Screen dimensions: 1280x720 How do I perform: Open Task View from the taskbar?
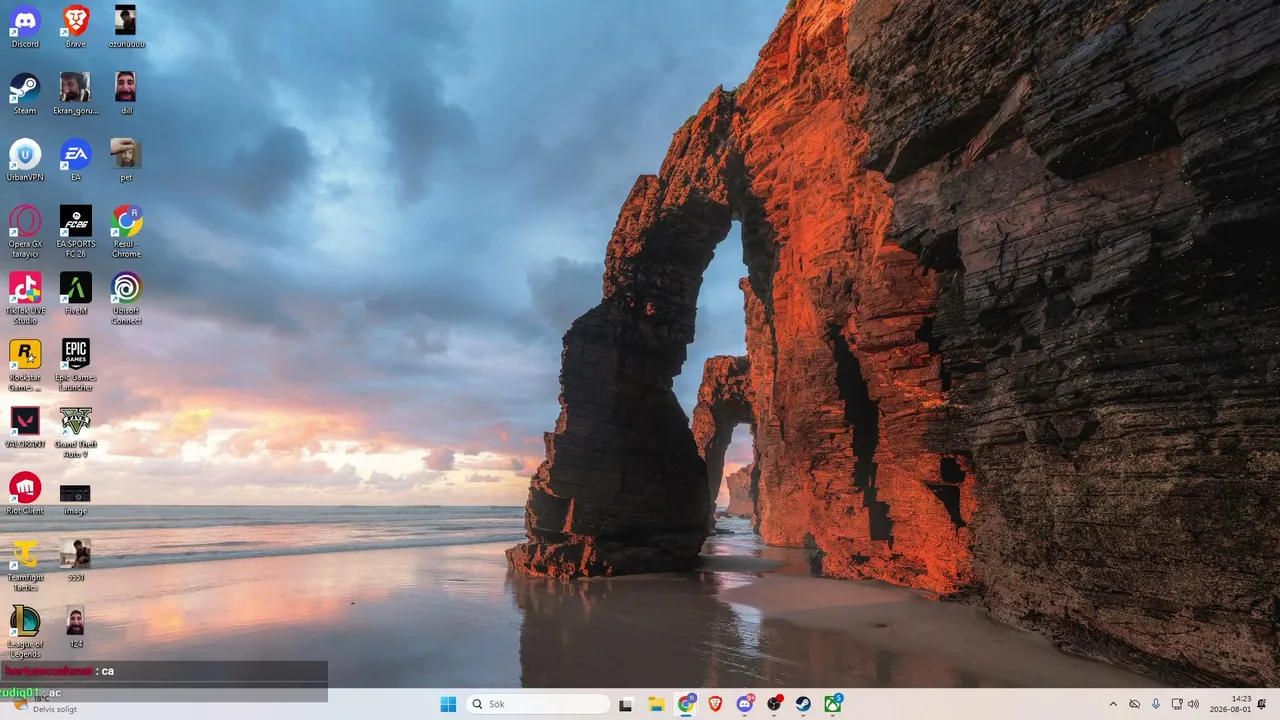(626, 704)
